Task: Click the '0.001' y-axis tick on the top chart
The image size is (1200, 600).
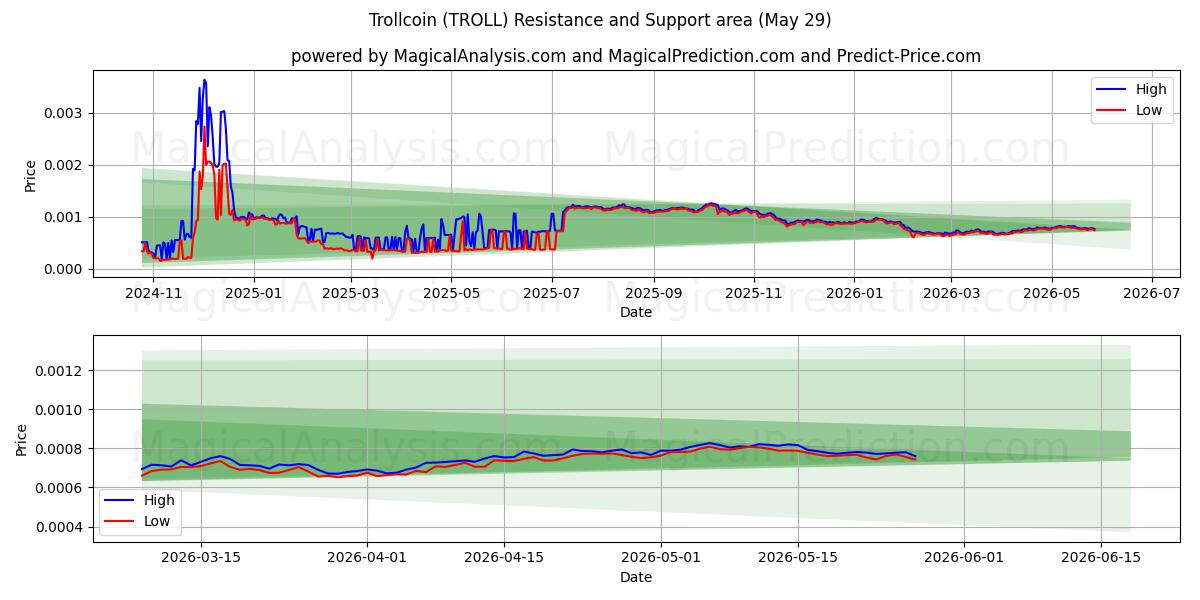Action: [65, 217]
